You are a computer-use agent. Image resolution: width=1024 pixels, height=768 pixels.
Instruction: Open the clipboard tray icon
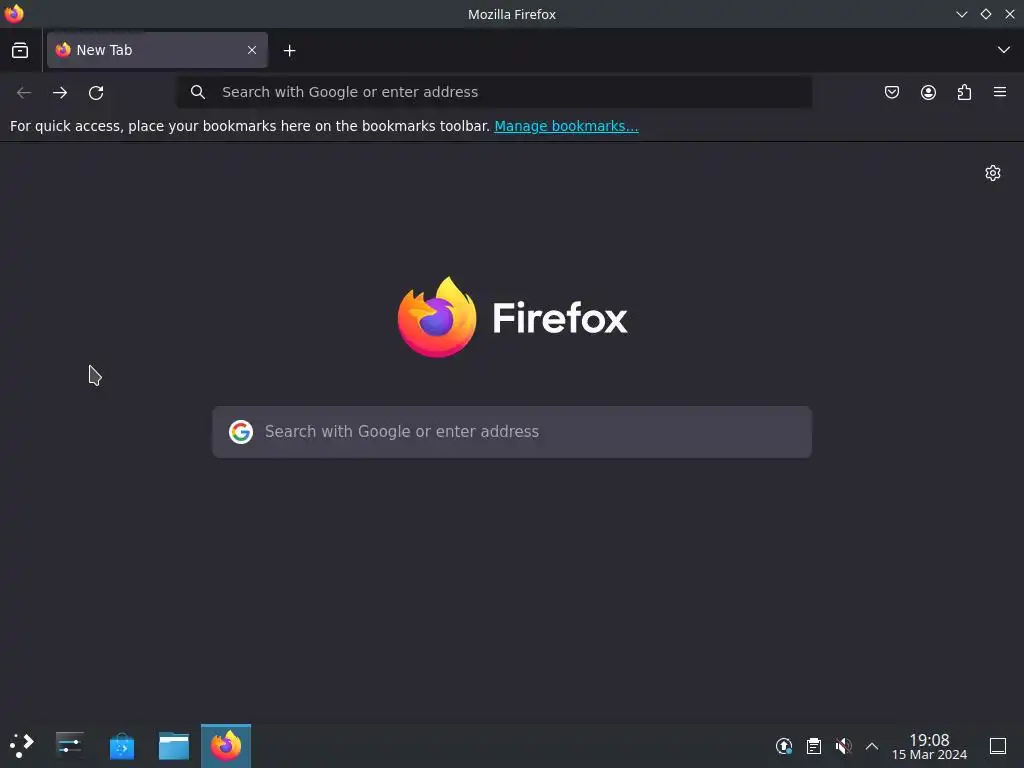coord(814,746)
